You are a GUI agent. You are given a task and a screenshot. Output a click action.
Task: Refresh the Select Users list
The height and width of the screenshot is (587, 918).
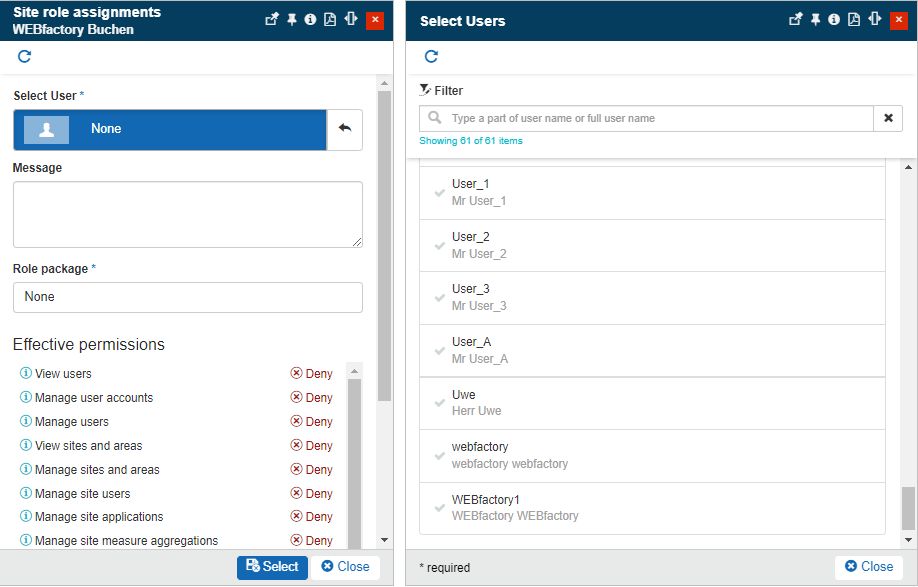431,57
